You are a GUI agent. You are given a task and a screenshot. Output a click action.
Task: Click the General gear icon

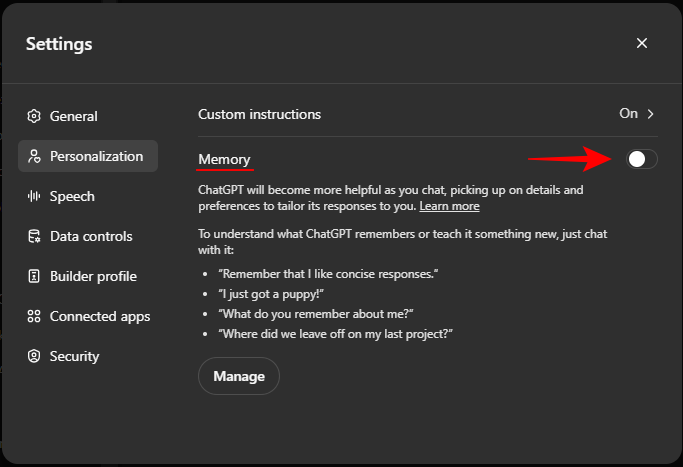[x=34, y=116]
